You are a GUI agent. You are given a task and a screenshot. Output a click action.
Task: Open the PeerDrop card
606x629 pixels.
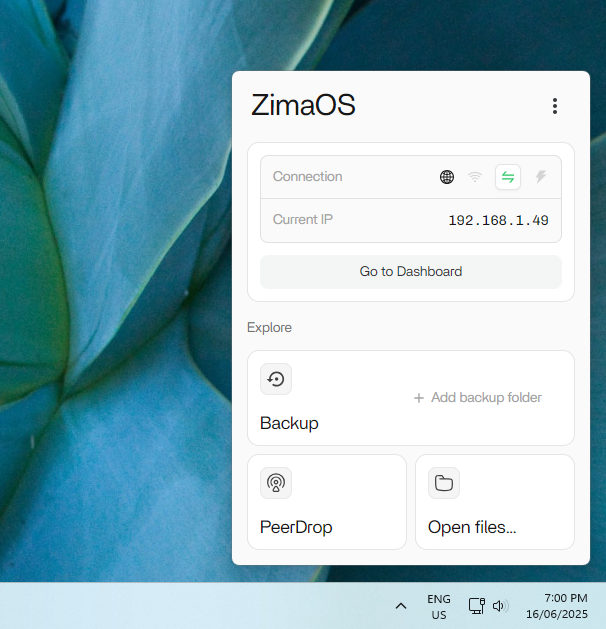(327, 502)
